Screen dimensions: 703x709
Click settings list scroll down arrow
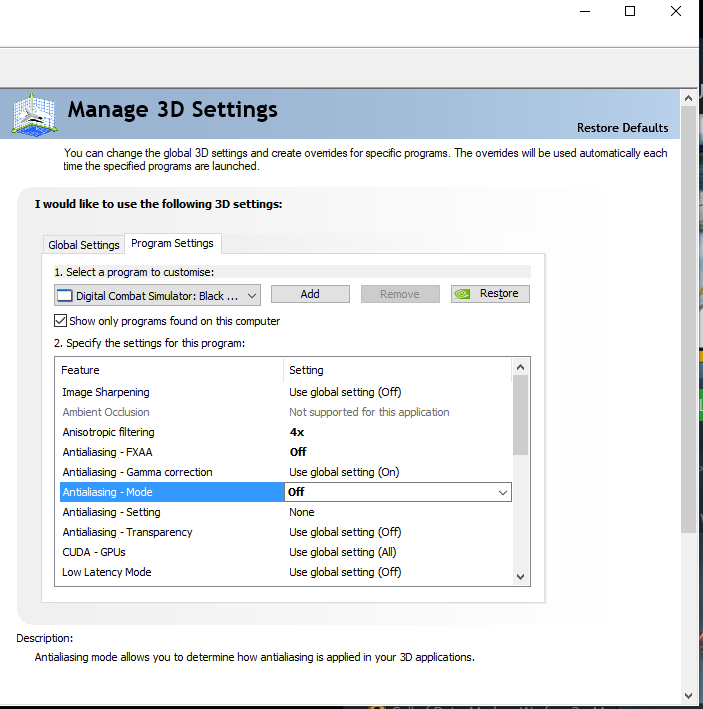click(x=520, y=577)
